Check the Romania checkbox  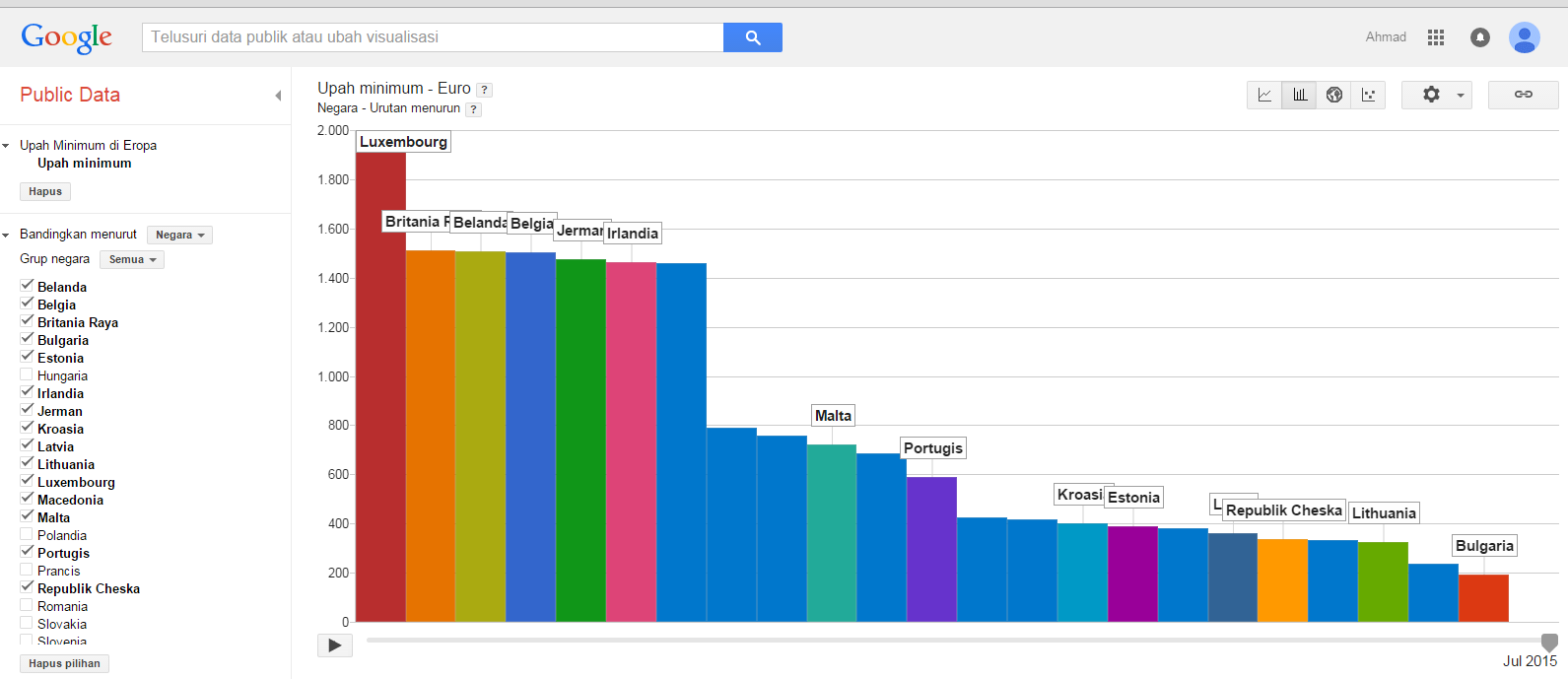click(x=27, y=605)
